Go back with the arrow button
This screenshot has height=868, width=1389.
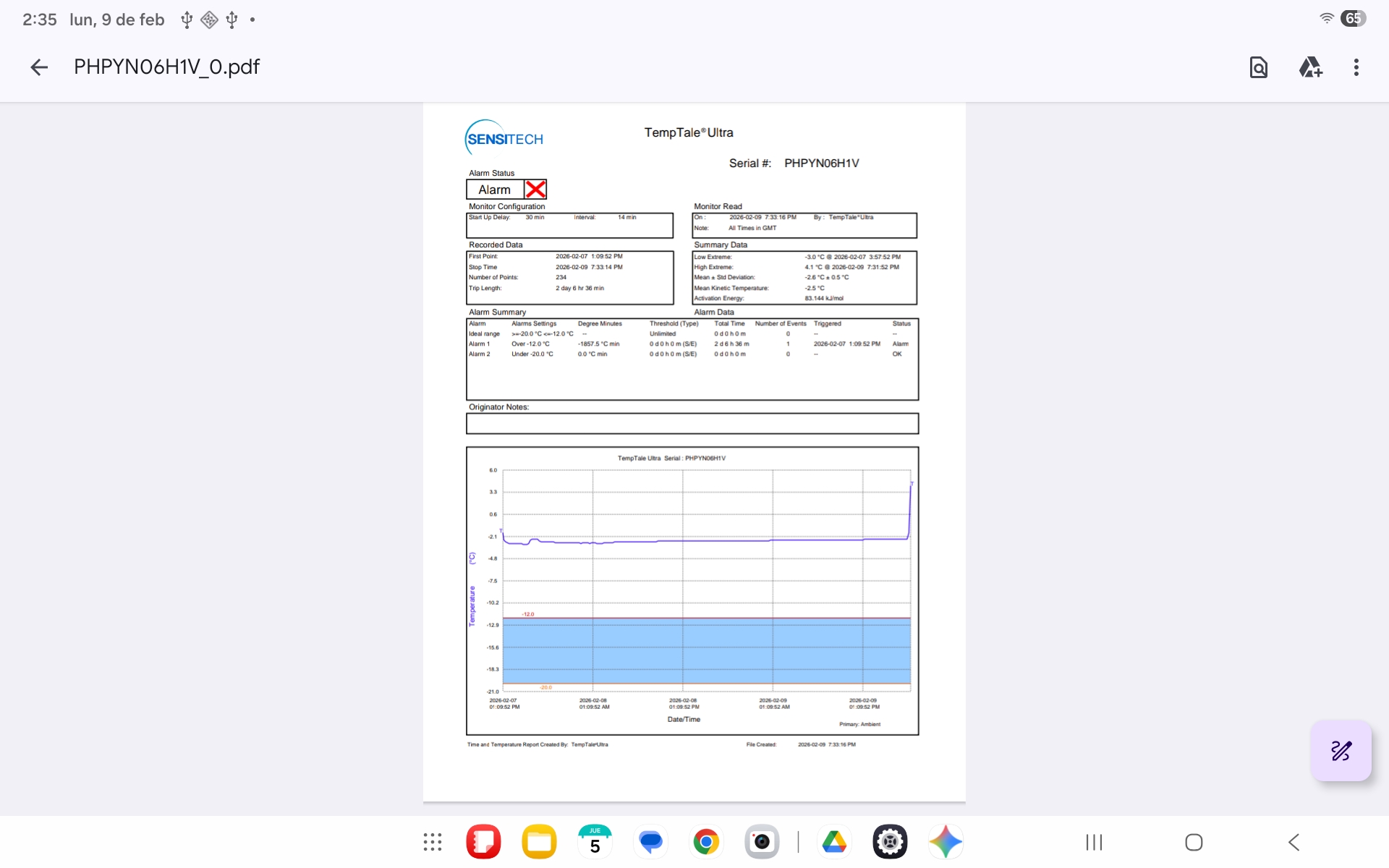pos(39,67)
